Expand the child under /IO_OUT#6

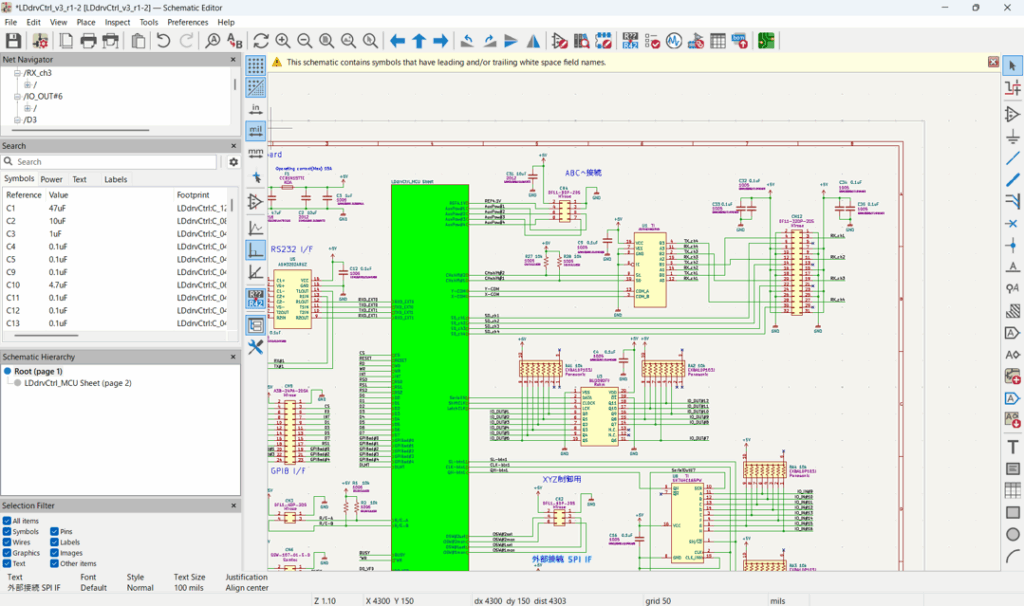point(27,108)
